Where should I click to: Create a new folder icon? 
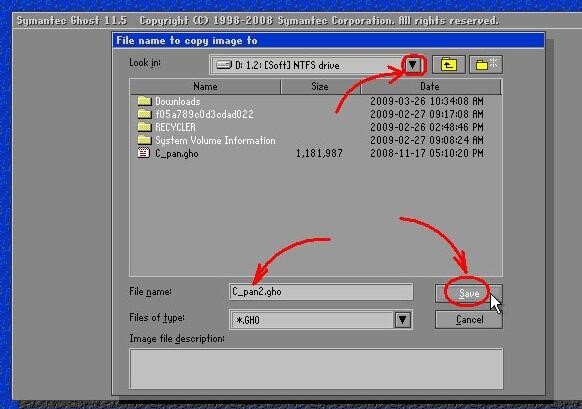[486, 65]
